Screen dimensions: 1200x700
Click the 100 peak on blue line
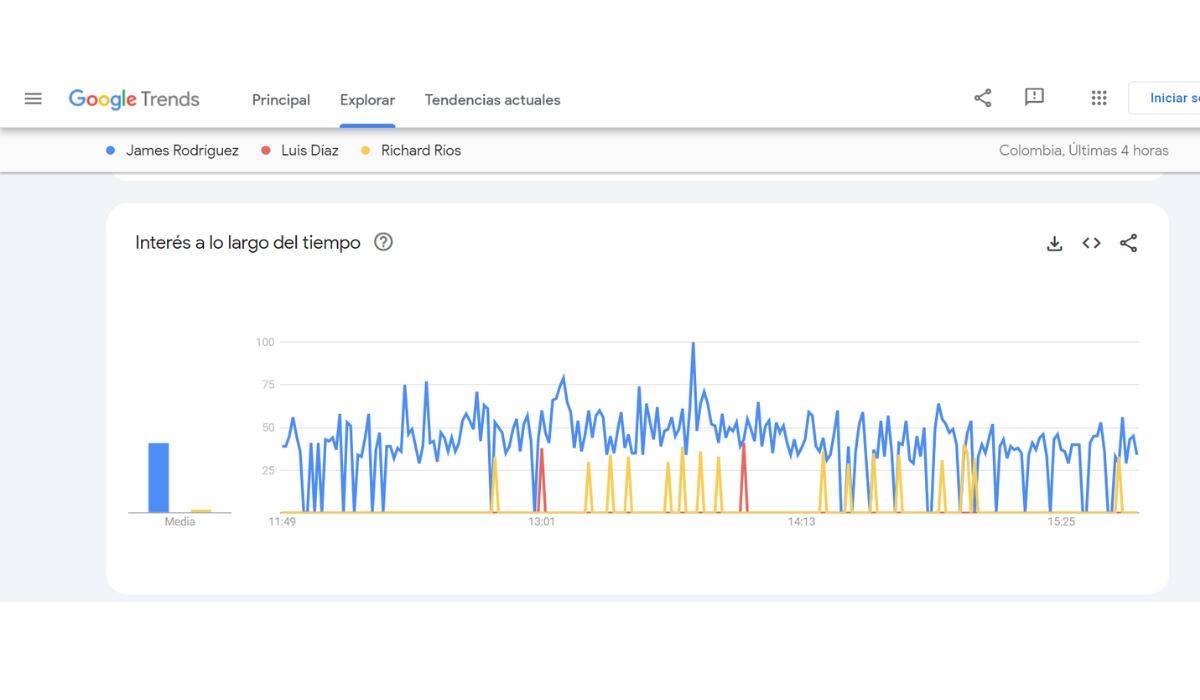click(x=693, y=345)
